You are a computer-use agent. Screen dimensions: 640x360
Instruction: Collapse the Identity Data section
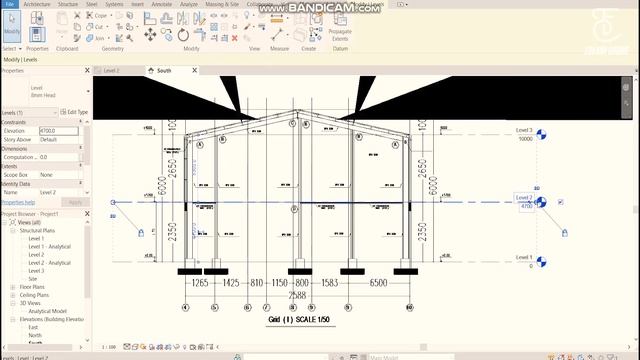(x=80, y=184)
